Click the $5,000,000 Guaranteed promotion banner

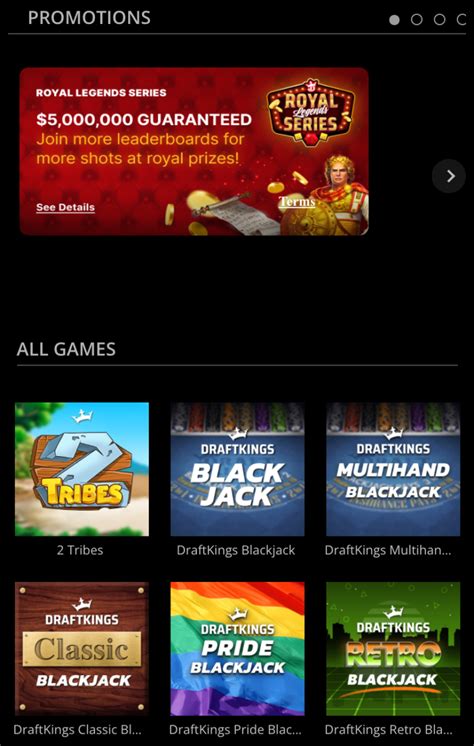point(194,151)
